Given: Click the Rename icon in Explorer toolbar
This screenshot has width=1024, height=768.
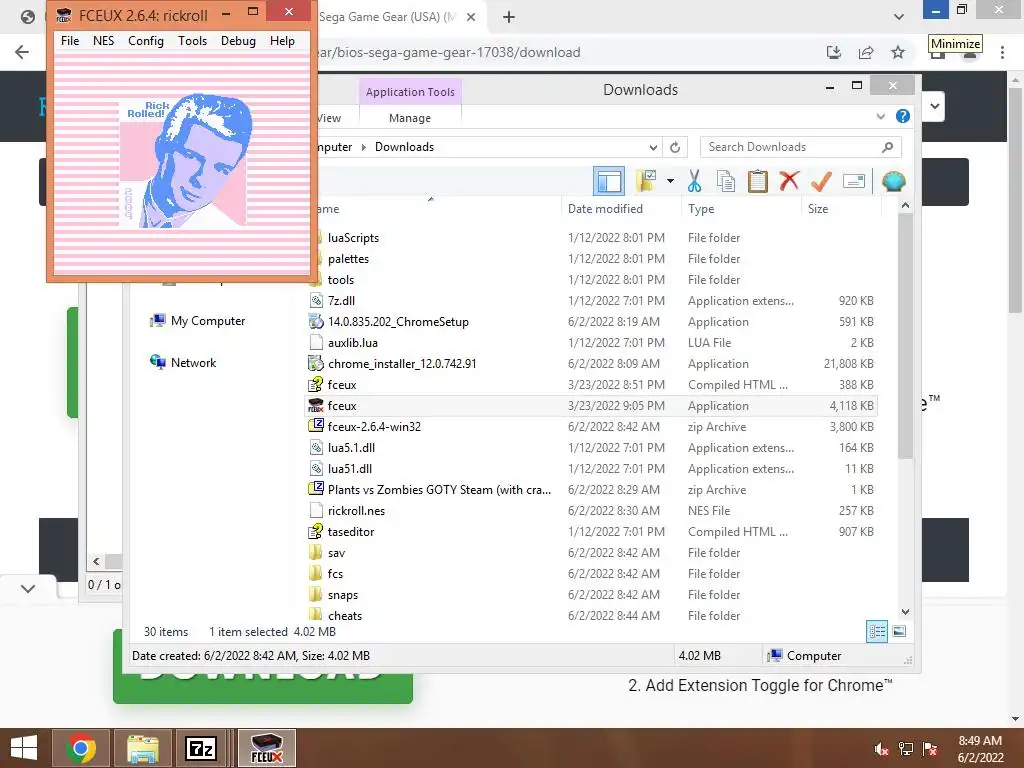Looking at the screenshot, I should click(854, 181).
